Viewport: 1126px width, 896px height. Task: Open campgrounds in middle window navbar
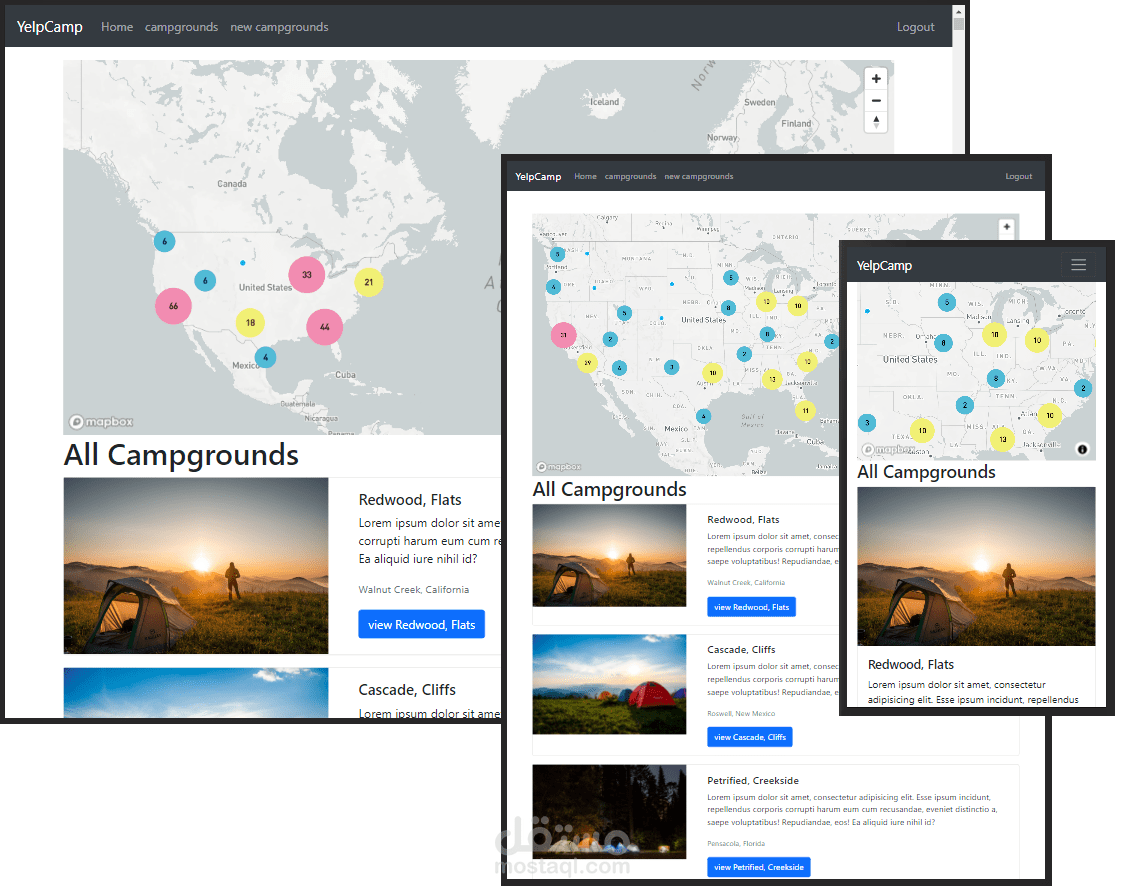[x=631, y=176]
